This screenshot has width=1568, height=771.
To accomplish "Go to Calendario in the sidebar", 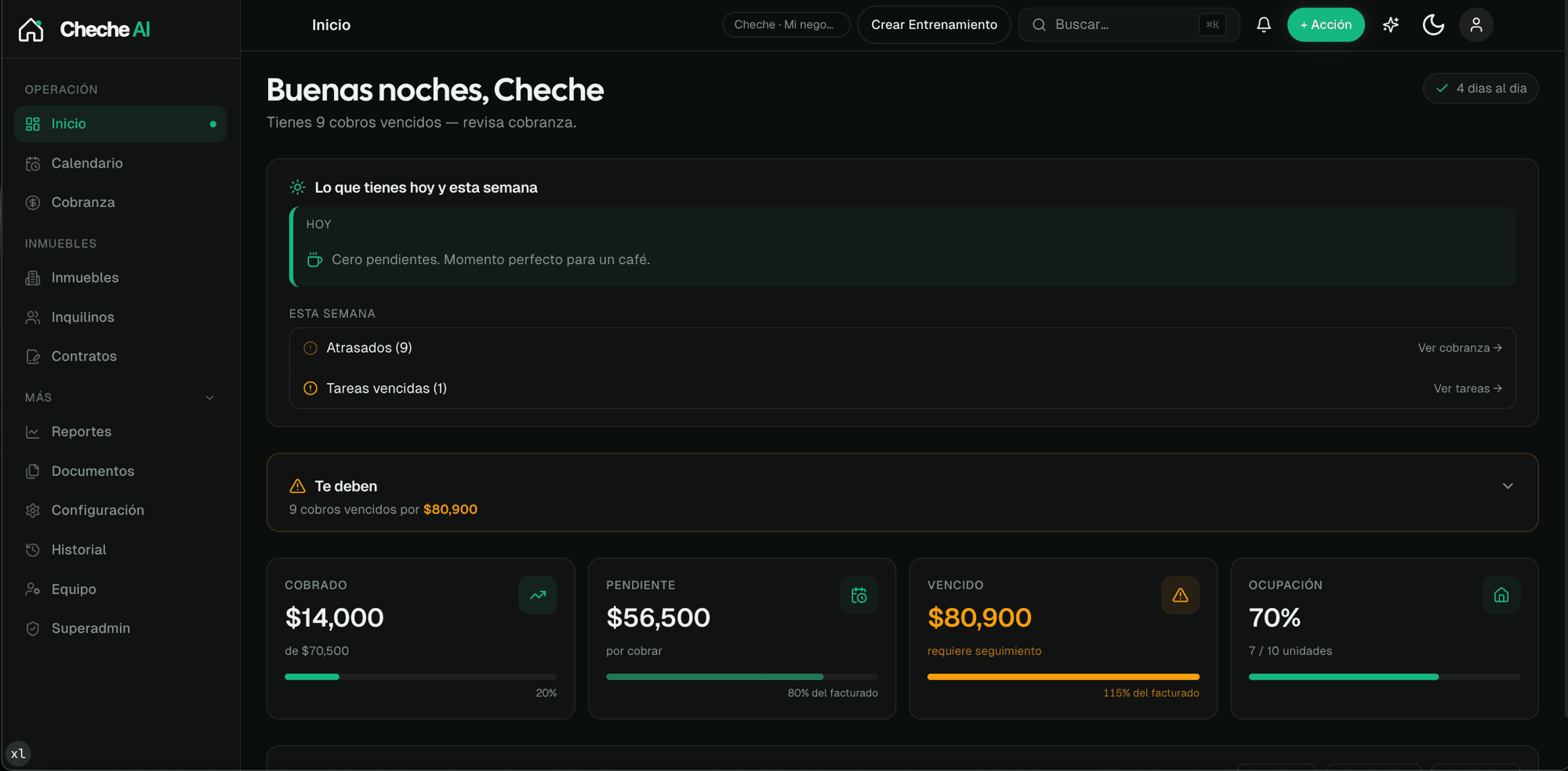I will point(120,164).
